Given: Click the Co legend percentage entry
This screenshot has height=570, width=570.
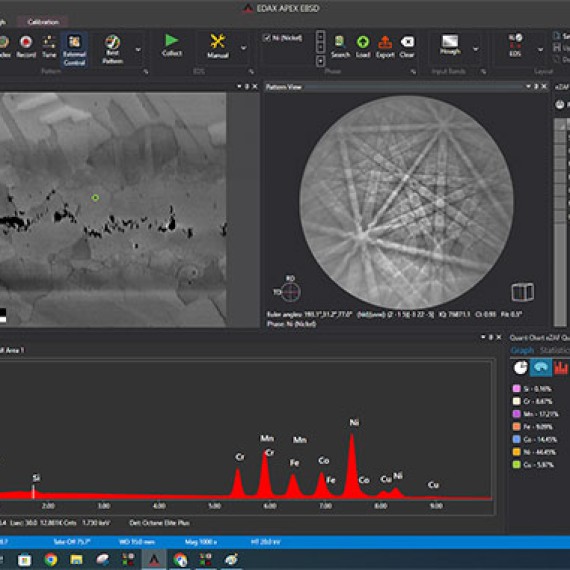Looking at the screenshot, I should pos(535,439).
